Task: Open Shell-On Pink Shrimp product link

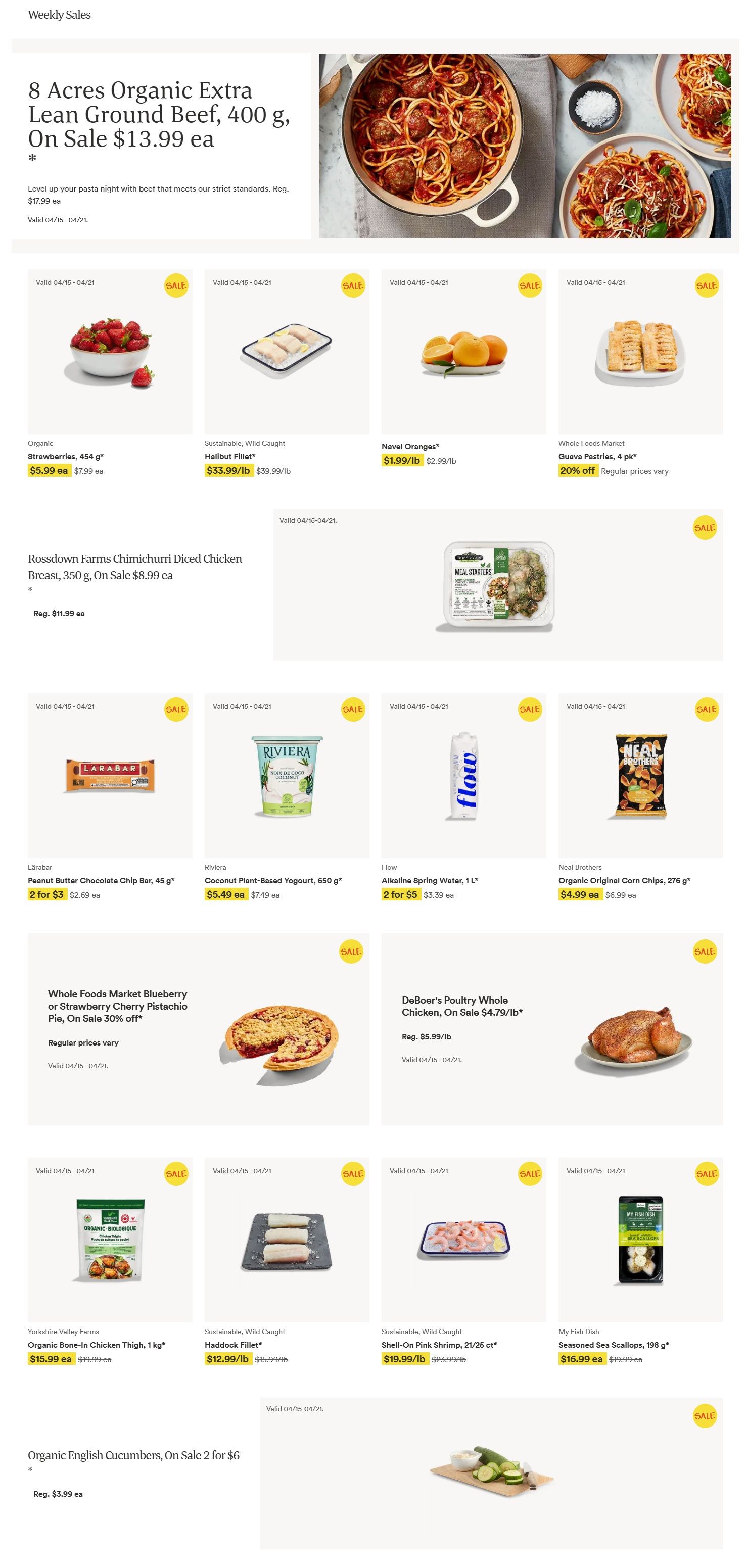Action: point(439,1345)
